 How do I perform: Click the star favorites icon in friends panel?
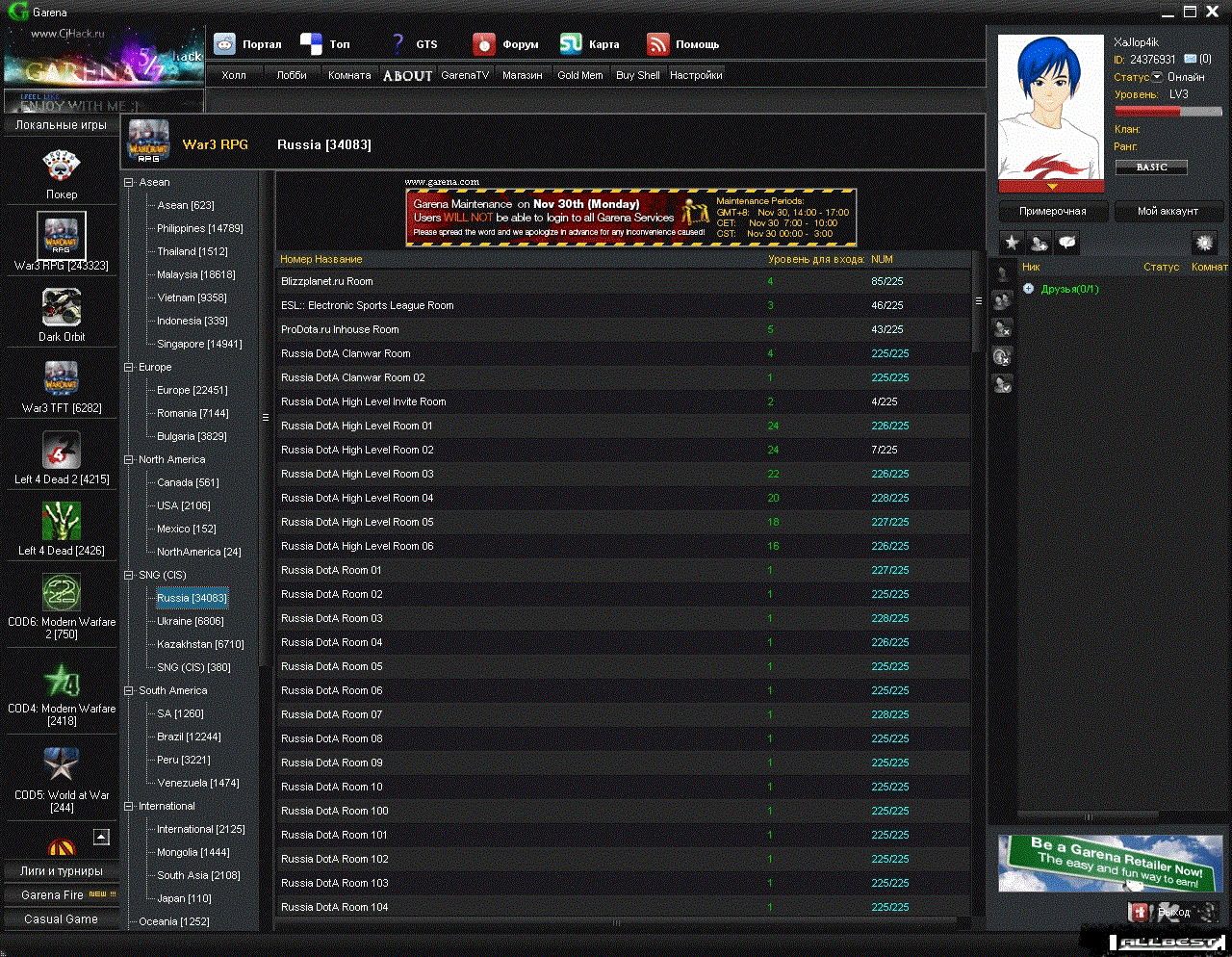[1012, 243]
